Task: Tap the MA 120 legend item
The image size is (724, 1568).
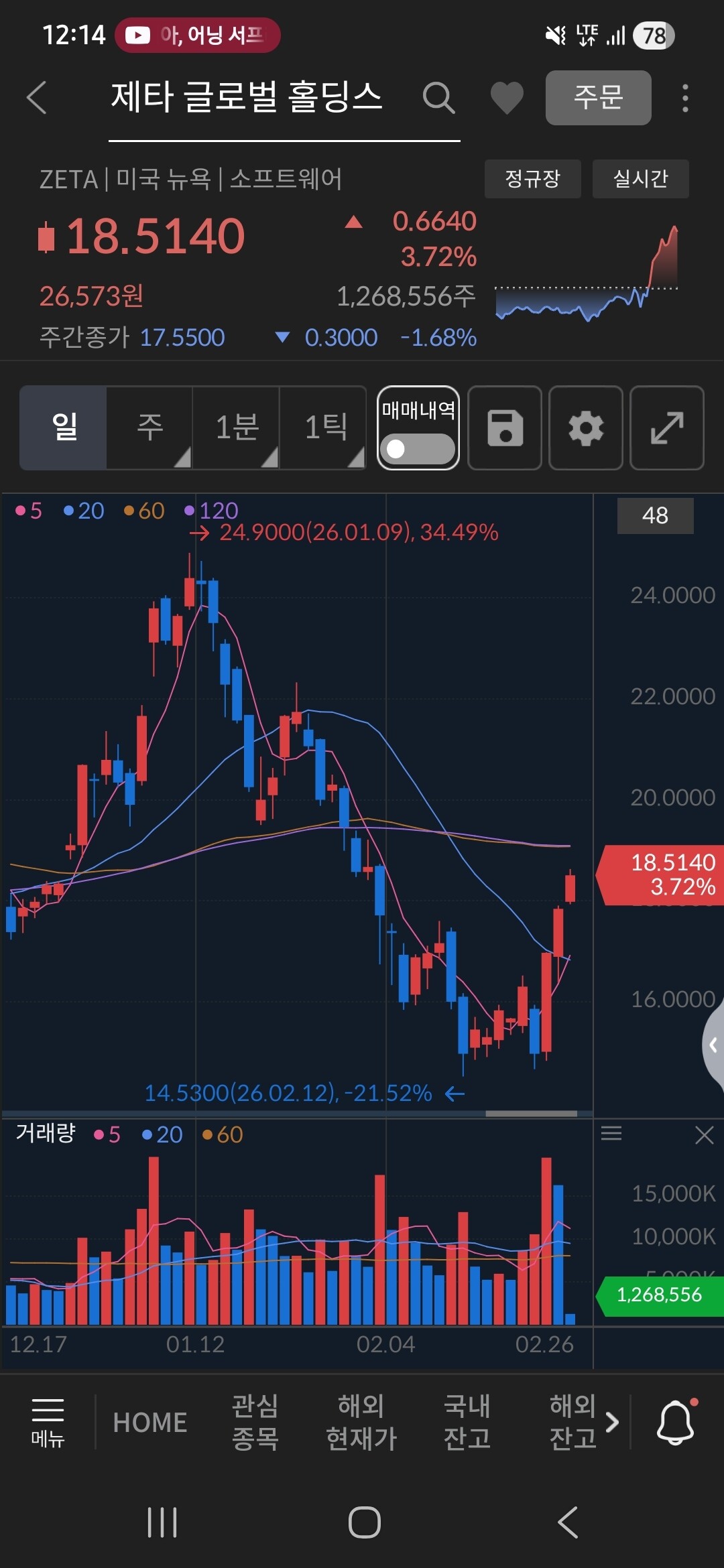Action: 211,511
